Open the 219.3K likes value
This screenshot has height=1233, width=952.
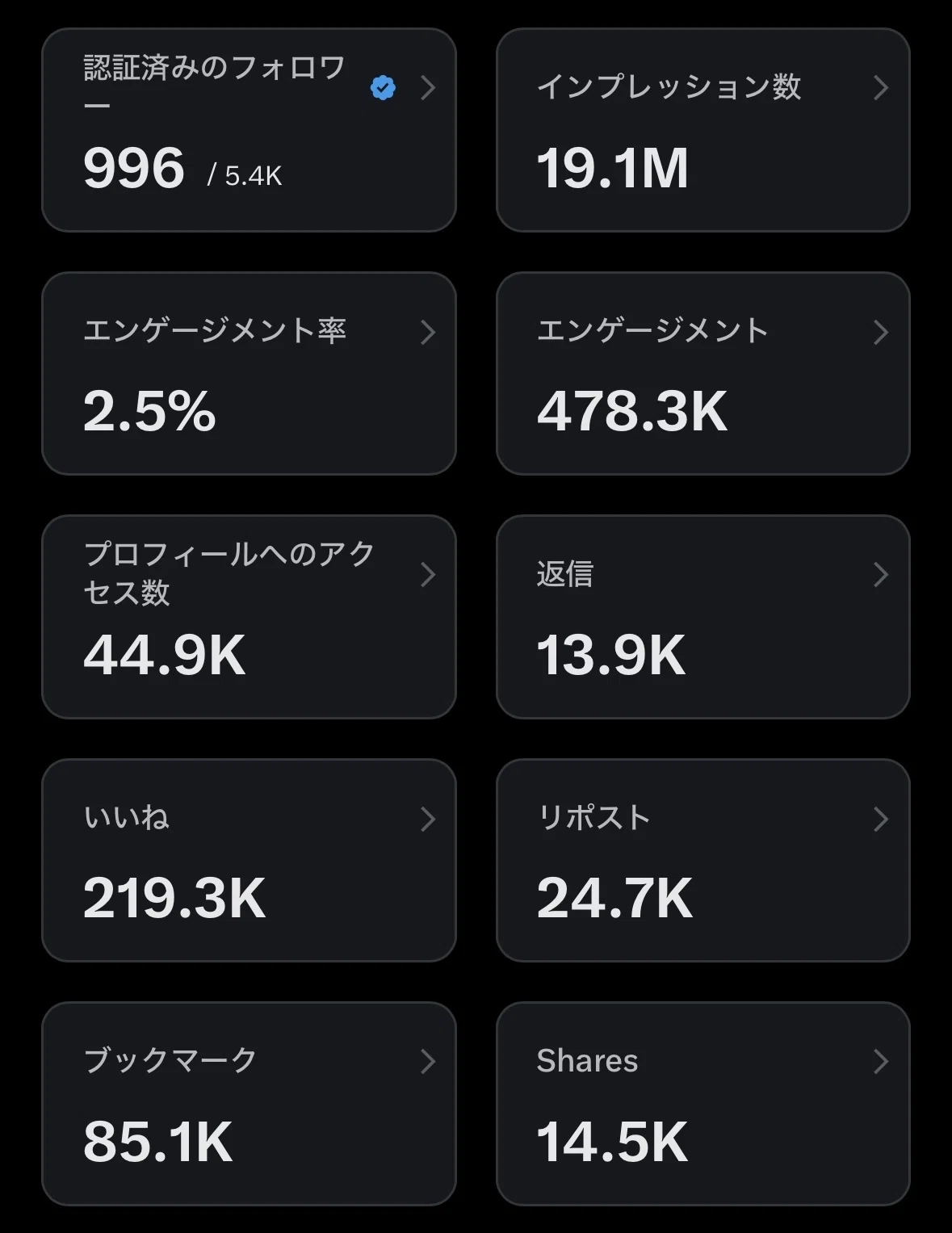pyautogui.click(x=174, y=898)
